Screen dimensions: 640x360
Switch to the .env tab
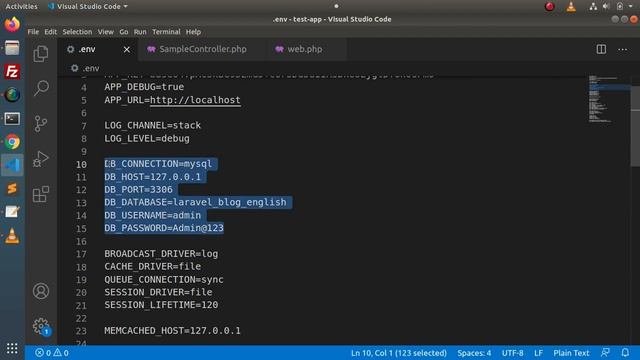(98, 49)
